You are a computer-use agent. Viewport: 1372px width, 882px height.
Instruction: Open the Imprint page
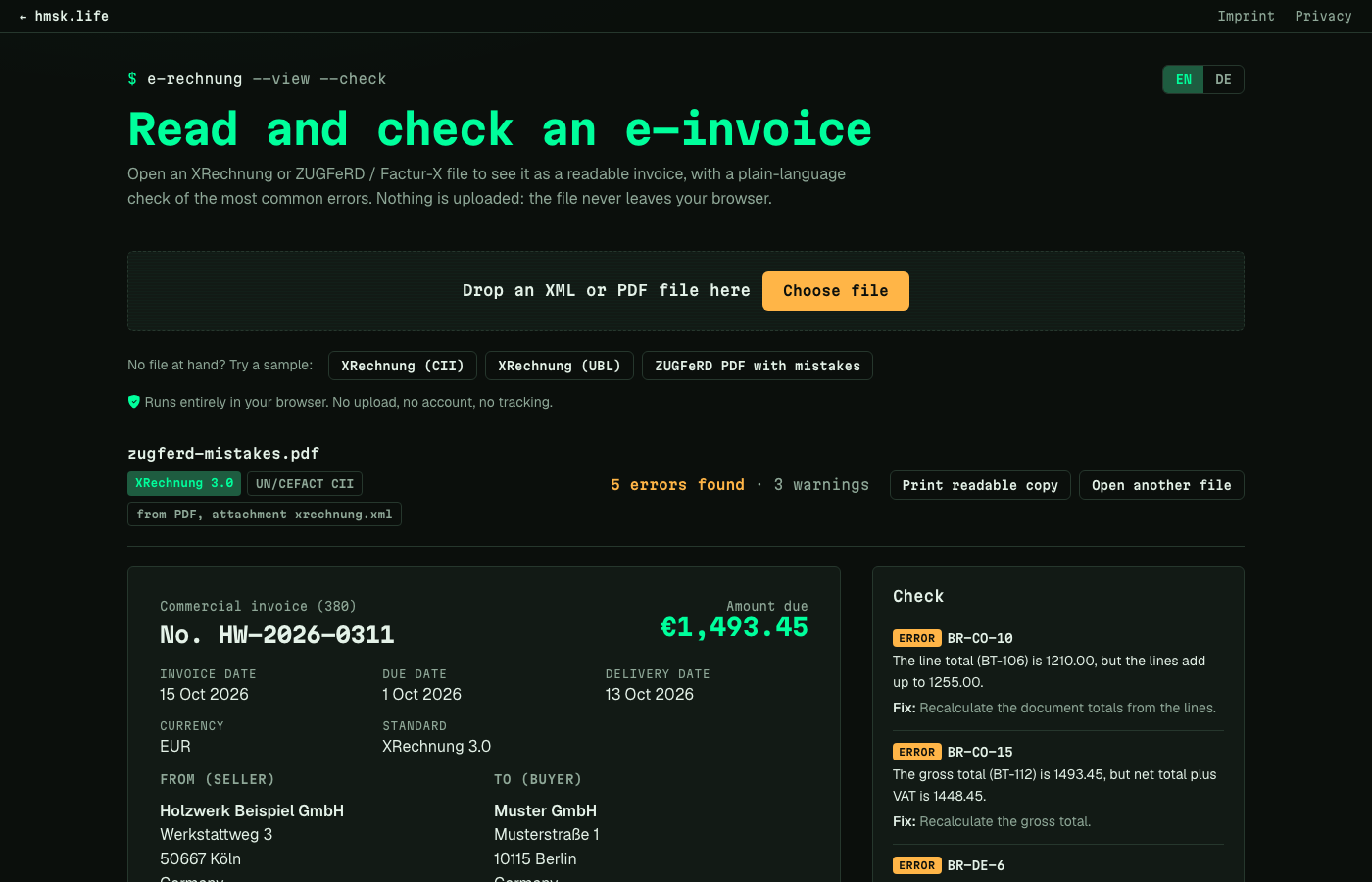coord(1246,16)
